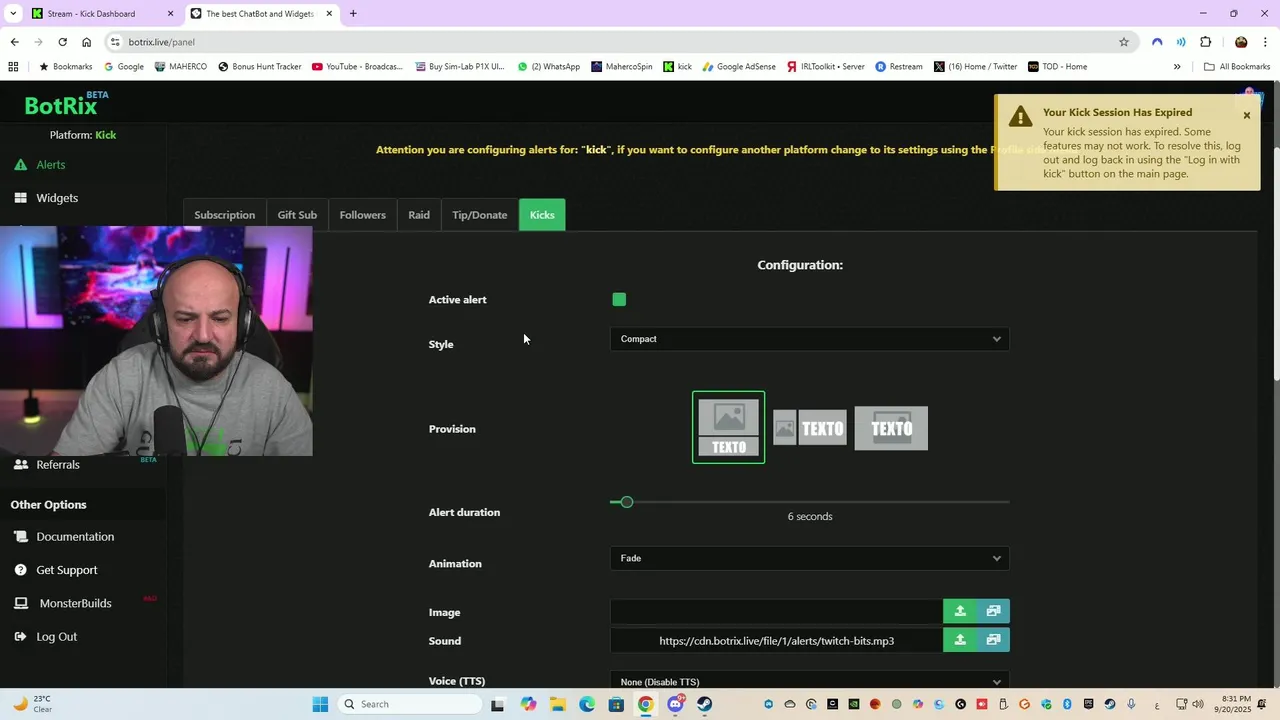Switch to the Subscription alerts tab
Viewport: 1280px width, 720px height.
224,215
